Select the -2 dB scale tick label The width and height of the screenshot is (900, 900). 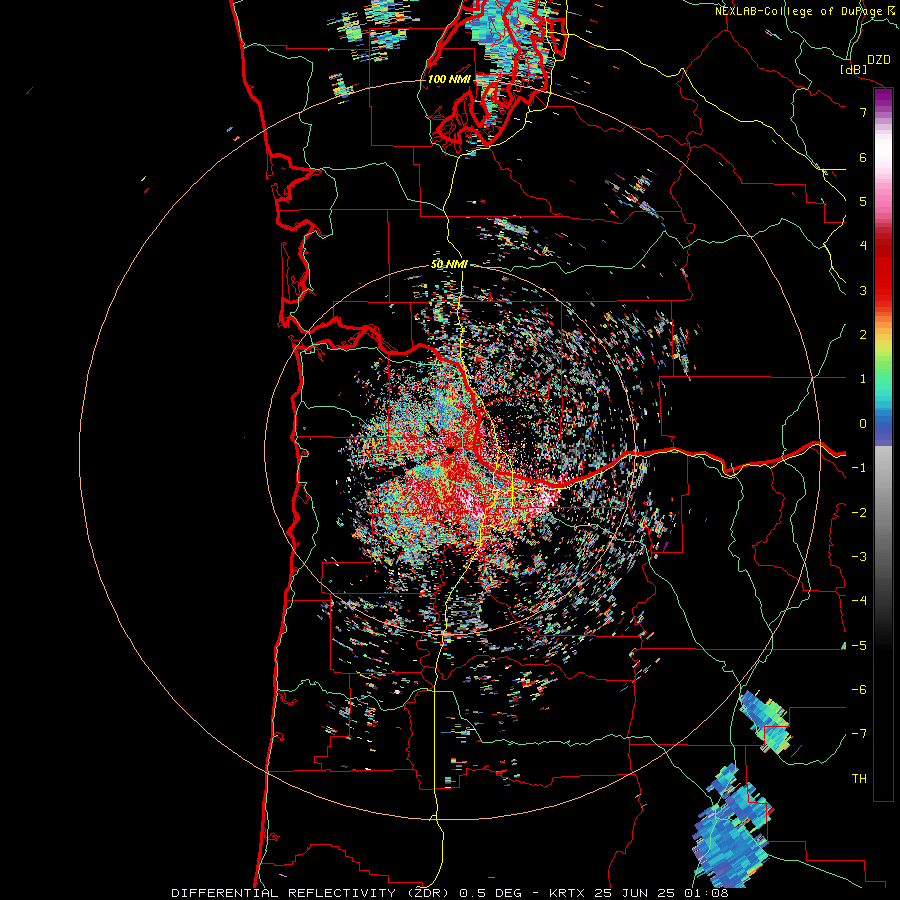tap(859, 512)
